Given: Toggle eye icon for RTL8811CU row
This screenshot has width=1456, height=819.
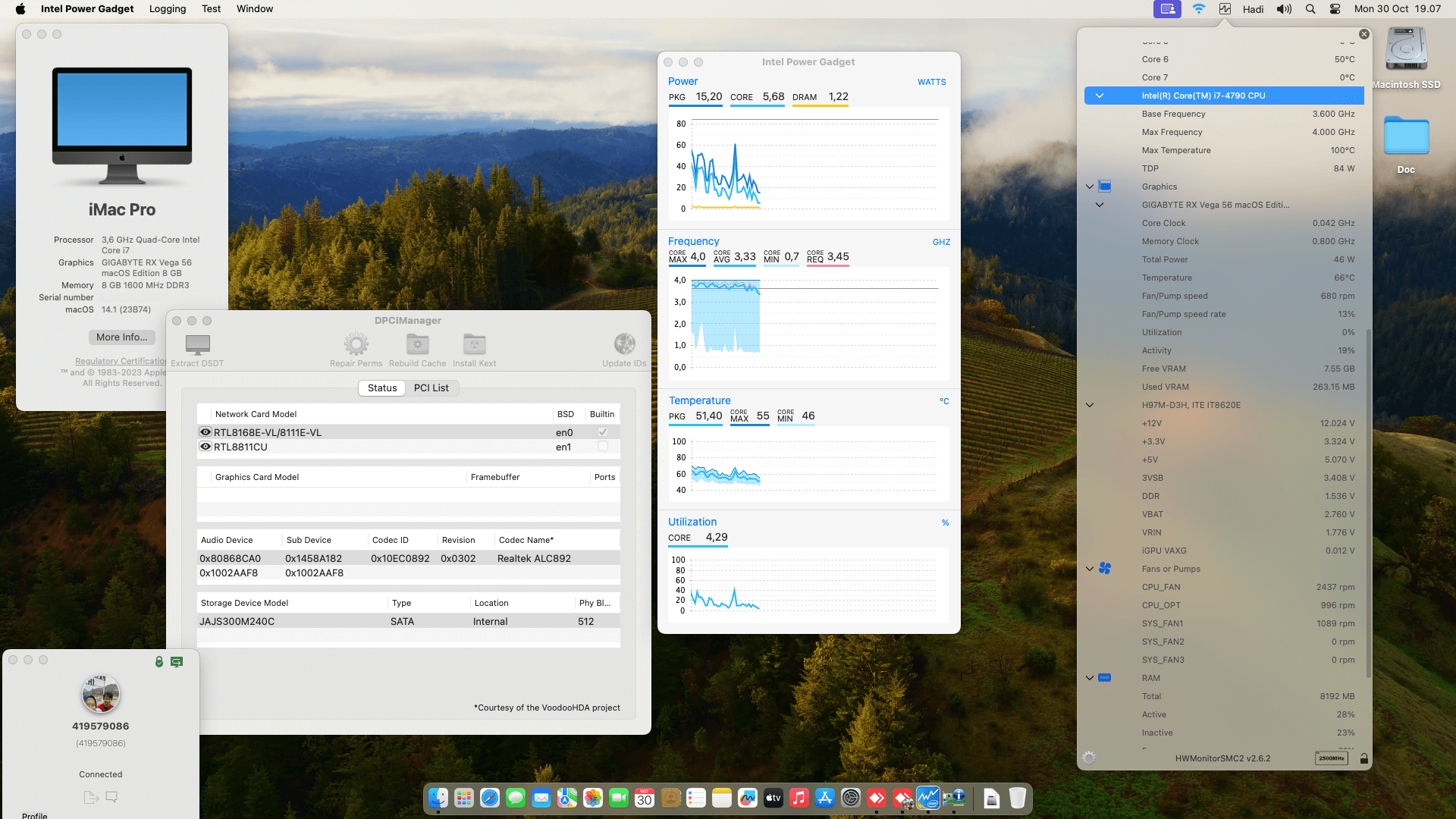Looking at the screenshot, I should 205,447.
